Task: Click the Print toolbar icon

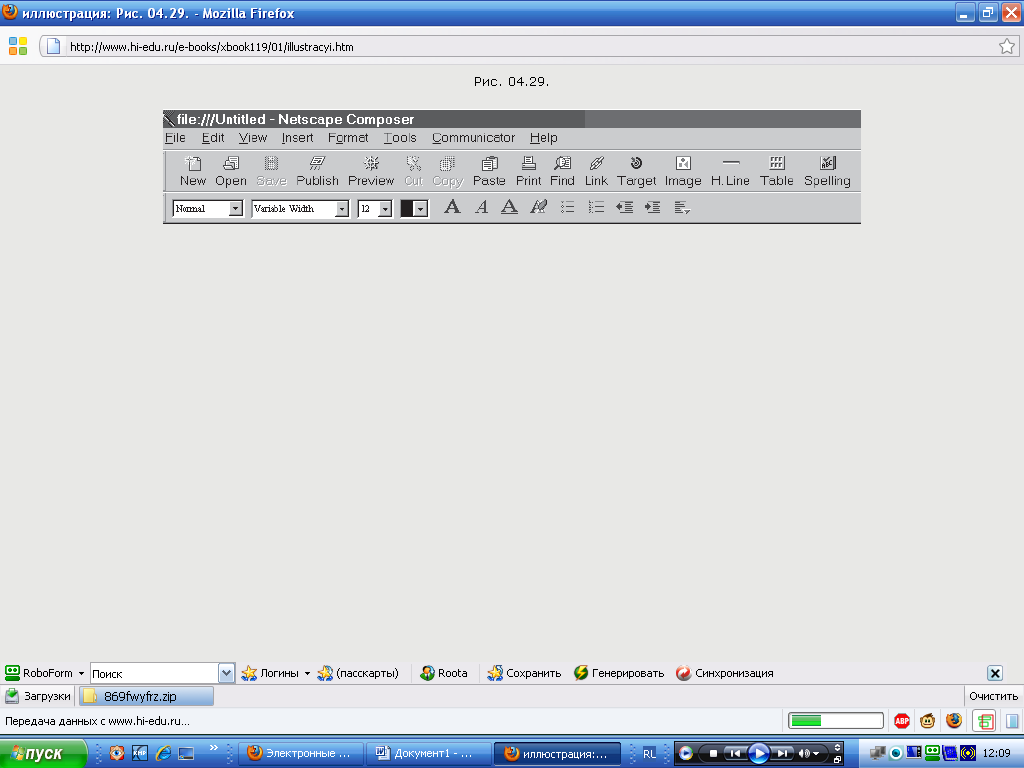Action: click(528, 163)
